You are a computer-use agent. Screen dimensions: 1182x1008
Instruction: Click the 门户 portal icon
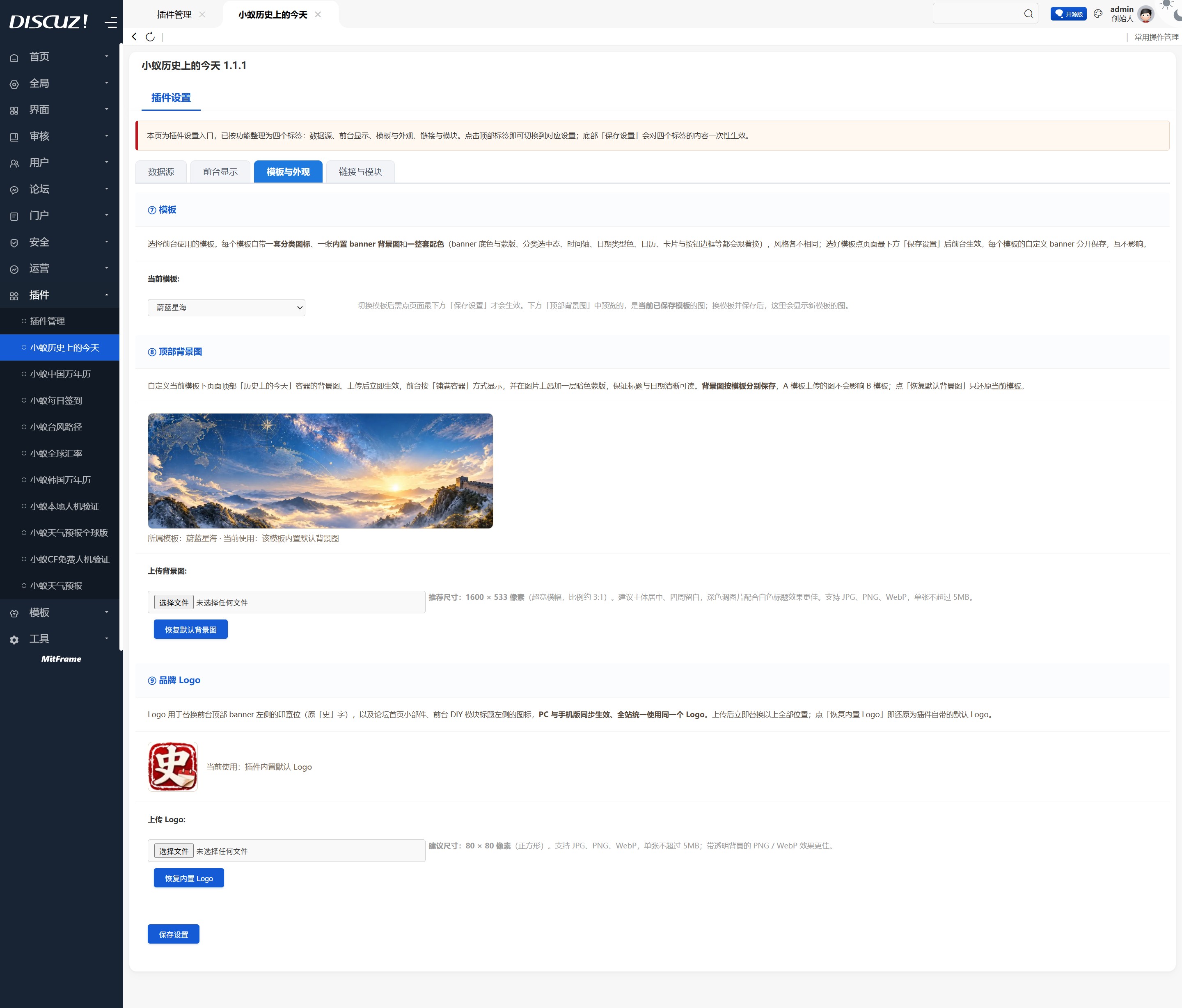[14, 216]
